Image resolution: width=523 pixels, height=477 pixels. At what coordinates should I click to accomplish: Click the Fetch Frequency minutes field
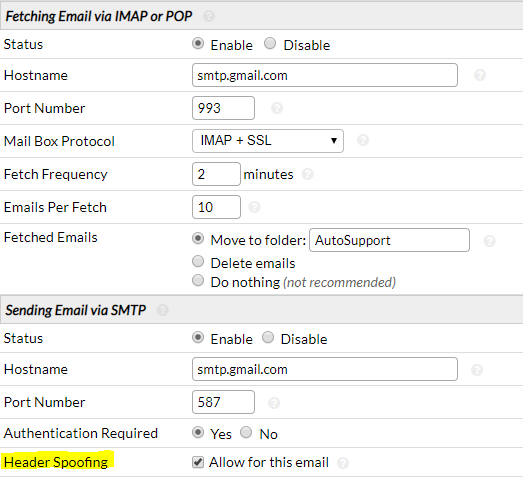click(216, 174)
